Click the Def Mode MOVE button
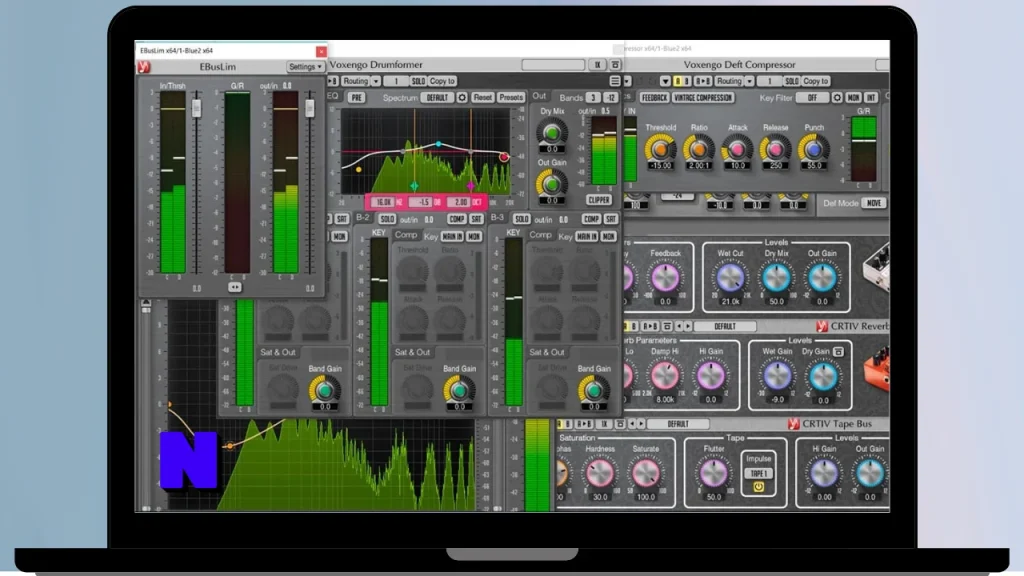The height and width of the screenshot is (576, 1024). pyautogui.click(x=874, y=203)
